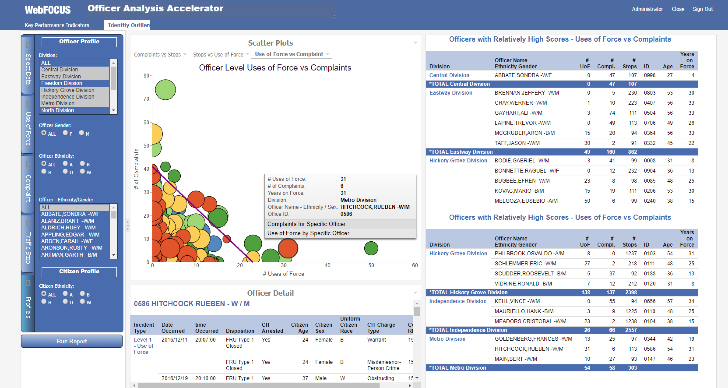Choose Use of Force by Specific Officer in the tooltip
This screenshot has width=728, height=388.
click(x=340, y=233)
